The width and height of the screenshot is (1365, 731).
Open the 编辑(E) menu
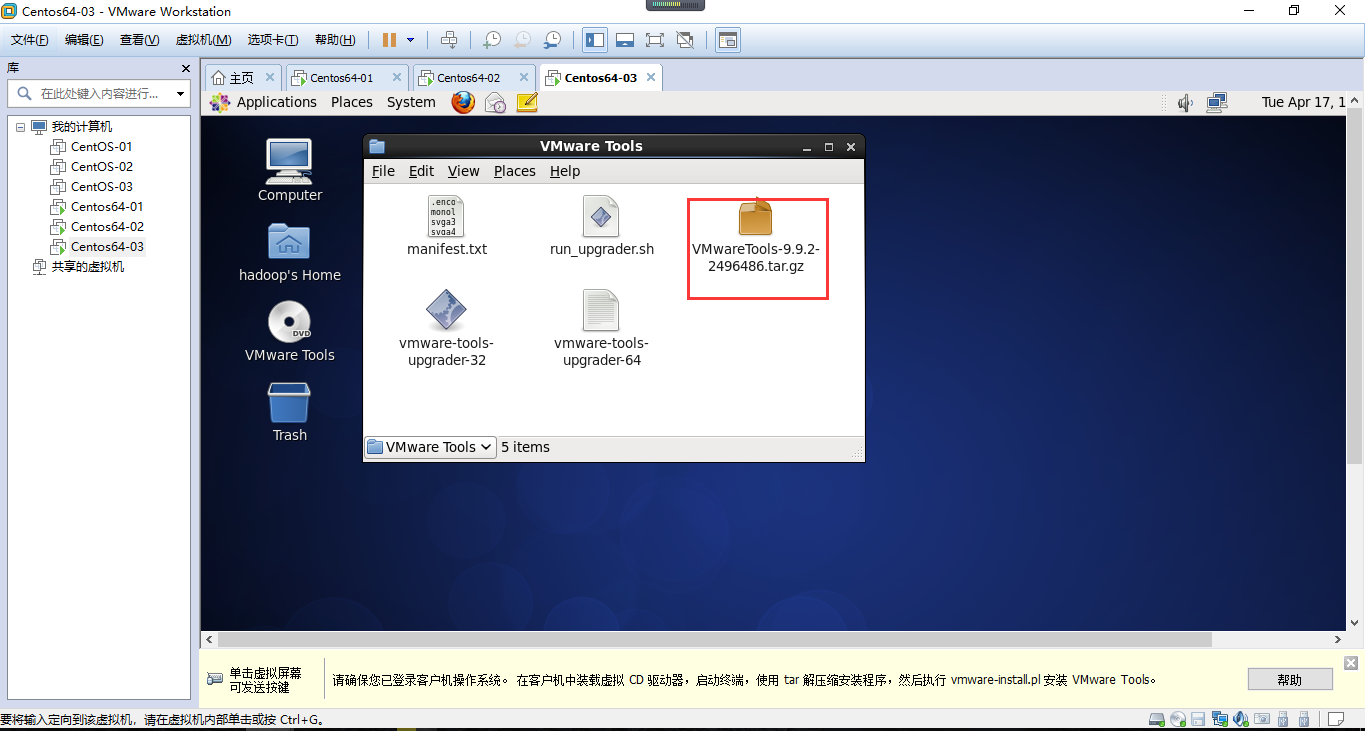[x=84, y=40]
